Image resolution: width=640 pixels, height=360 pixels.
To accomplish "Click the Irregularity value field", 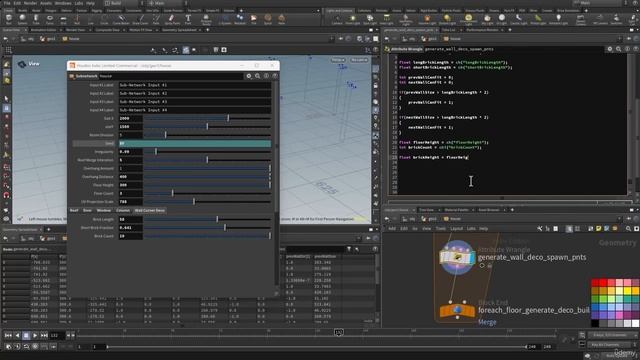I will (130, 151).
